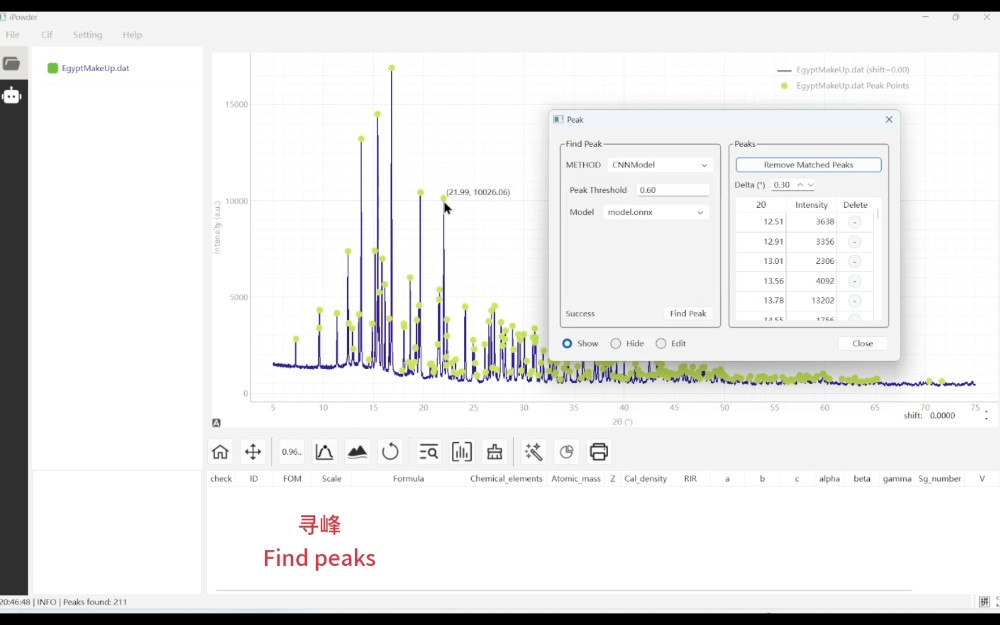The image size is (1000, 625).
Task: Click the Peaks found: 211 status message
Action: tap(94, 601)
